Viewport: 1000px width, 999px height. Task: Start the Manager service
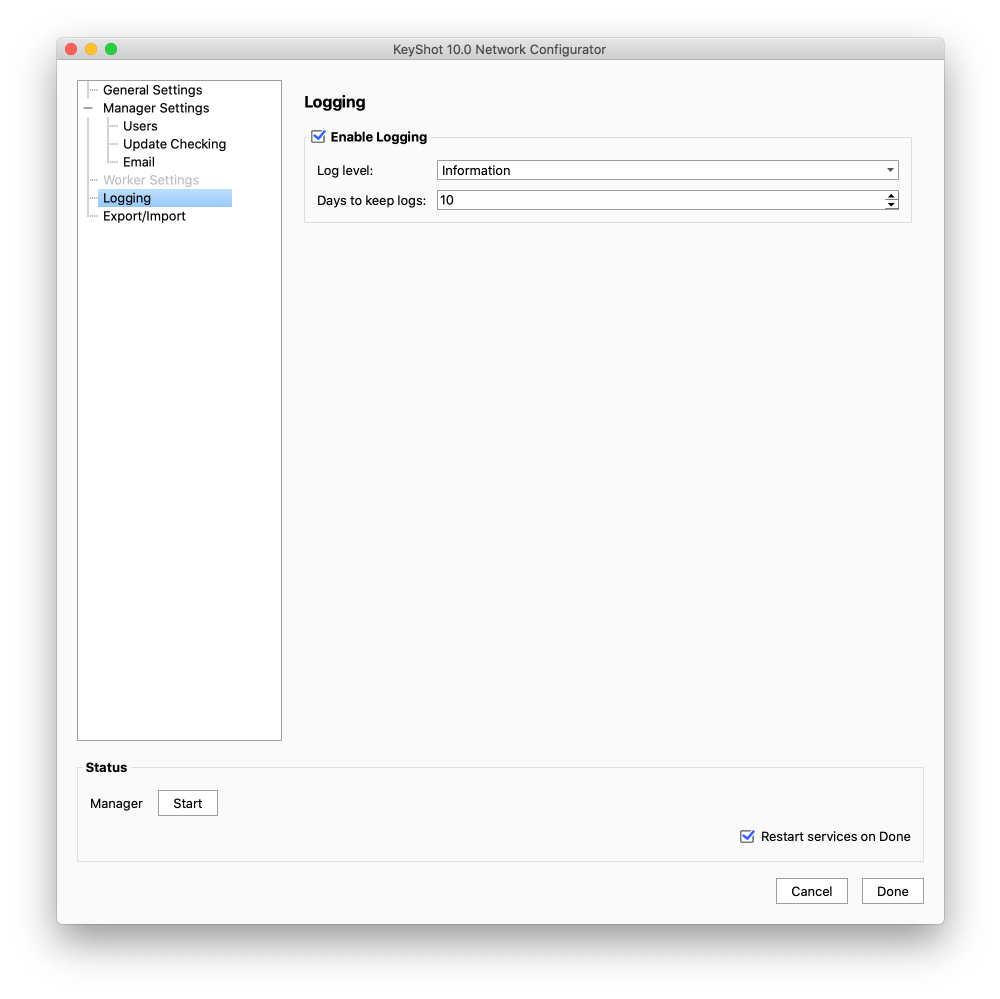click(187, 803)
